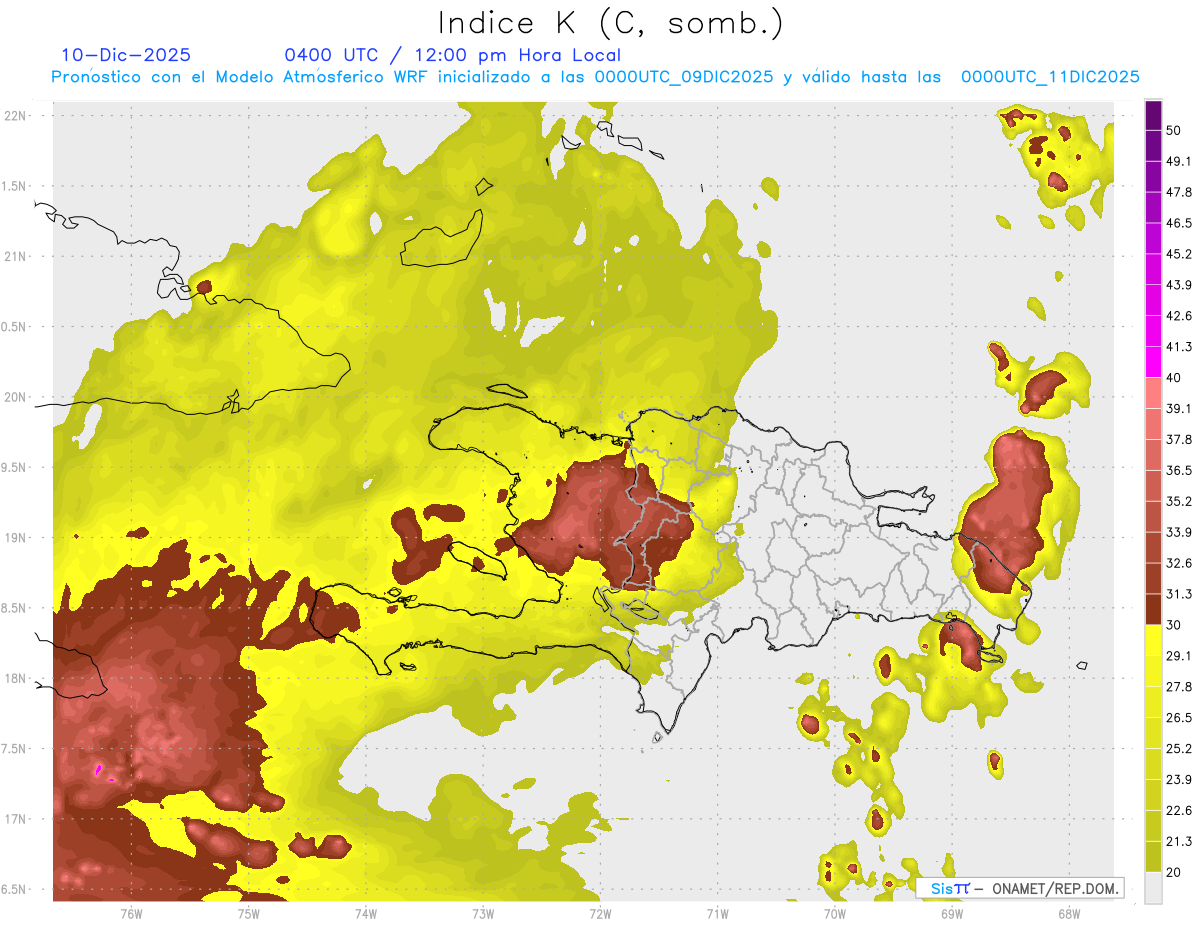Click legend value '40'
This screenshot has width=1200, height=927.
[1174, 378]
